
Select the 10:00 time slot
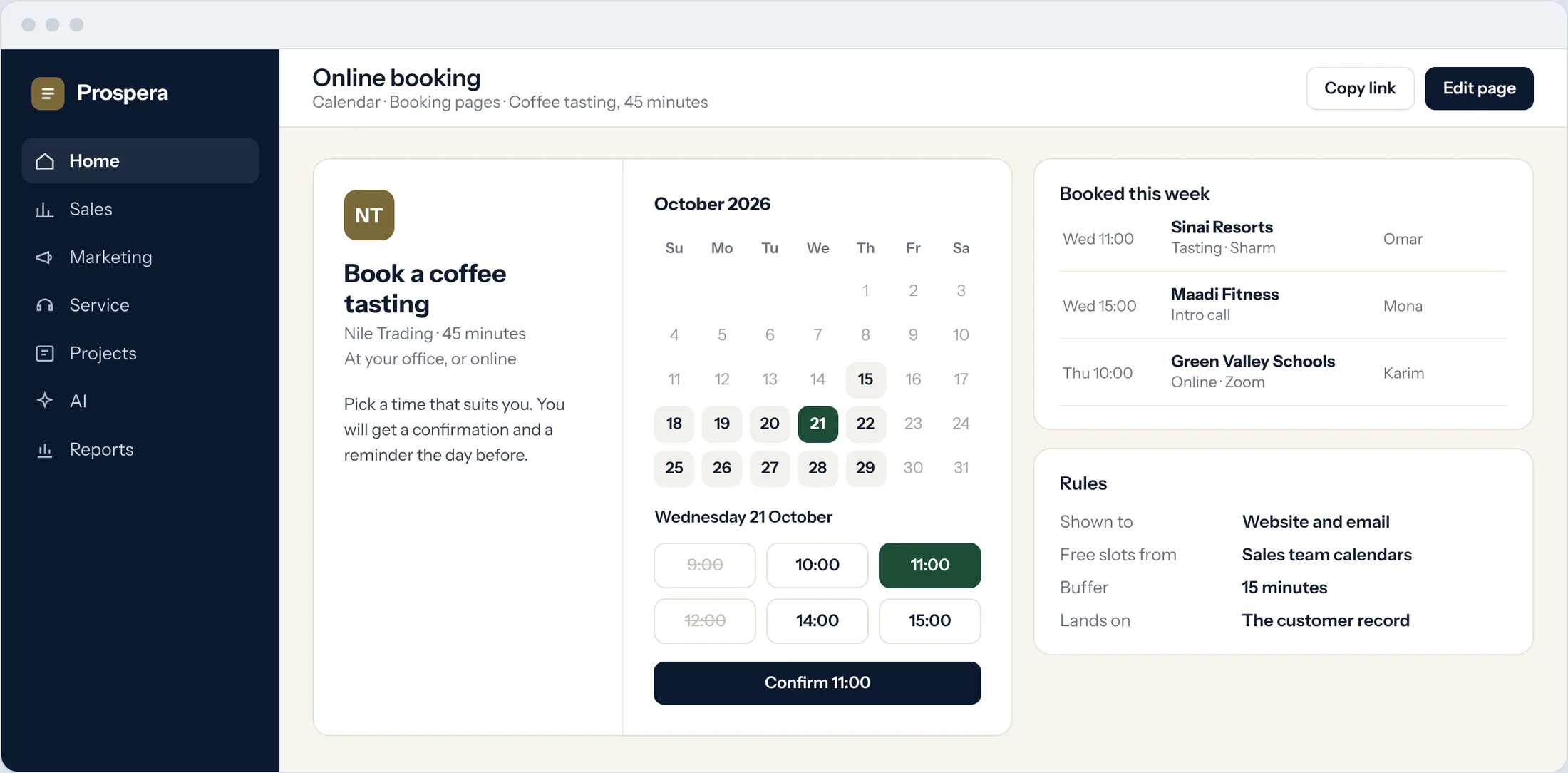point(817,565)
